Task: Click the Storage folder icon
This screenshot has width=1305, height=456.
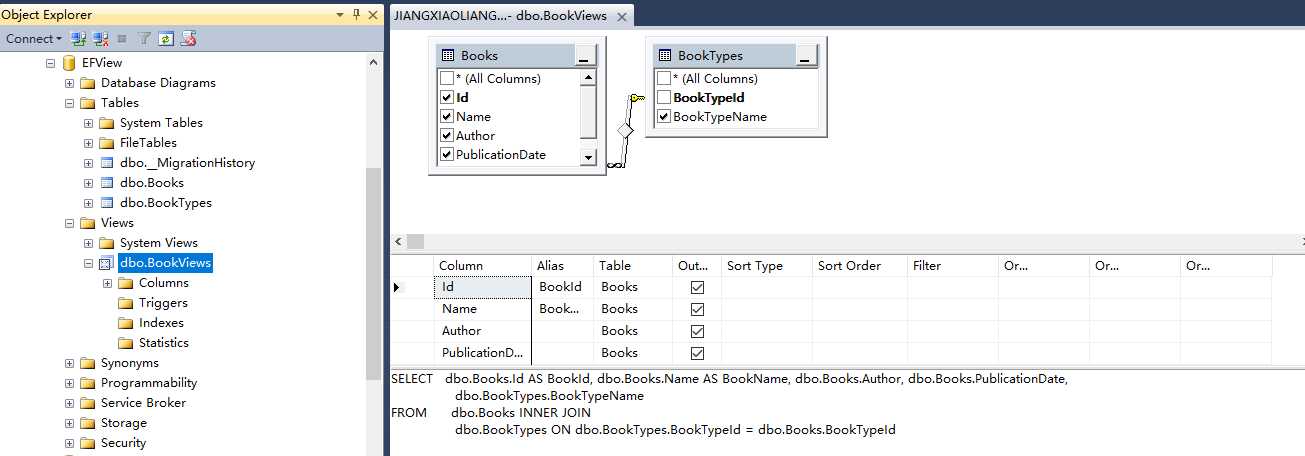Action: point(88,423)
